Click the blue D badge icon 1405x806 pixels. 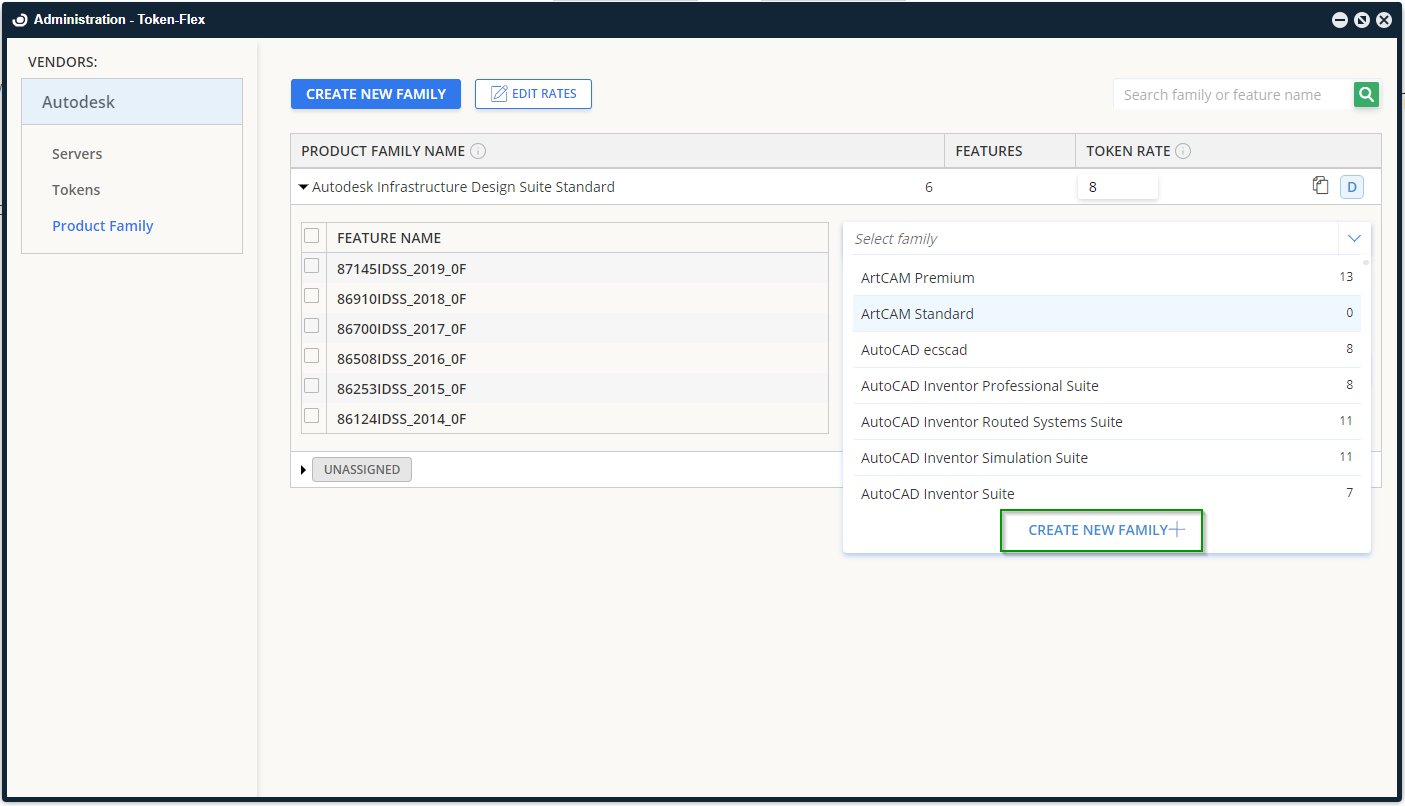click(x=1351, y=187)
